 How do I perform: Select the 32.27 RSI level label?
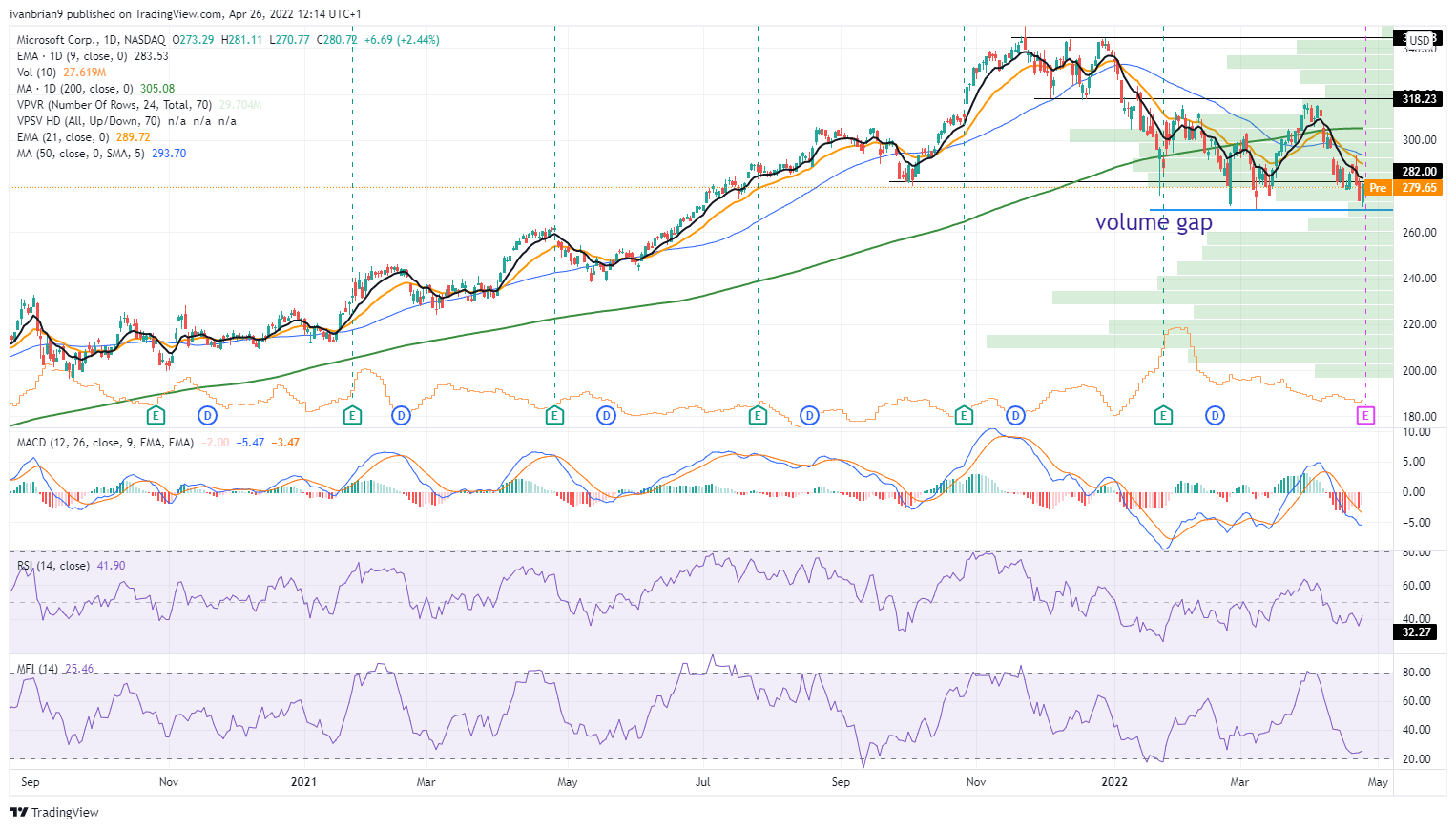1419,632
